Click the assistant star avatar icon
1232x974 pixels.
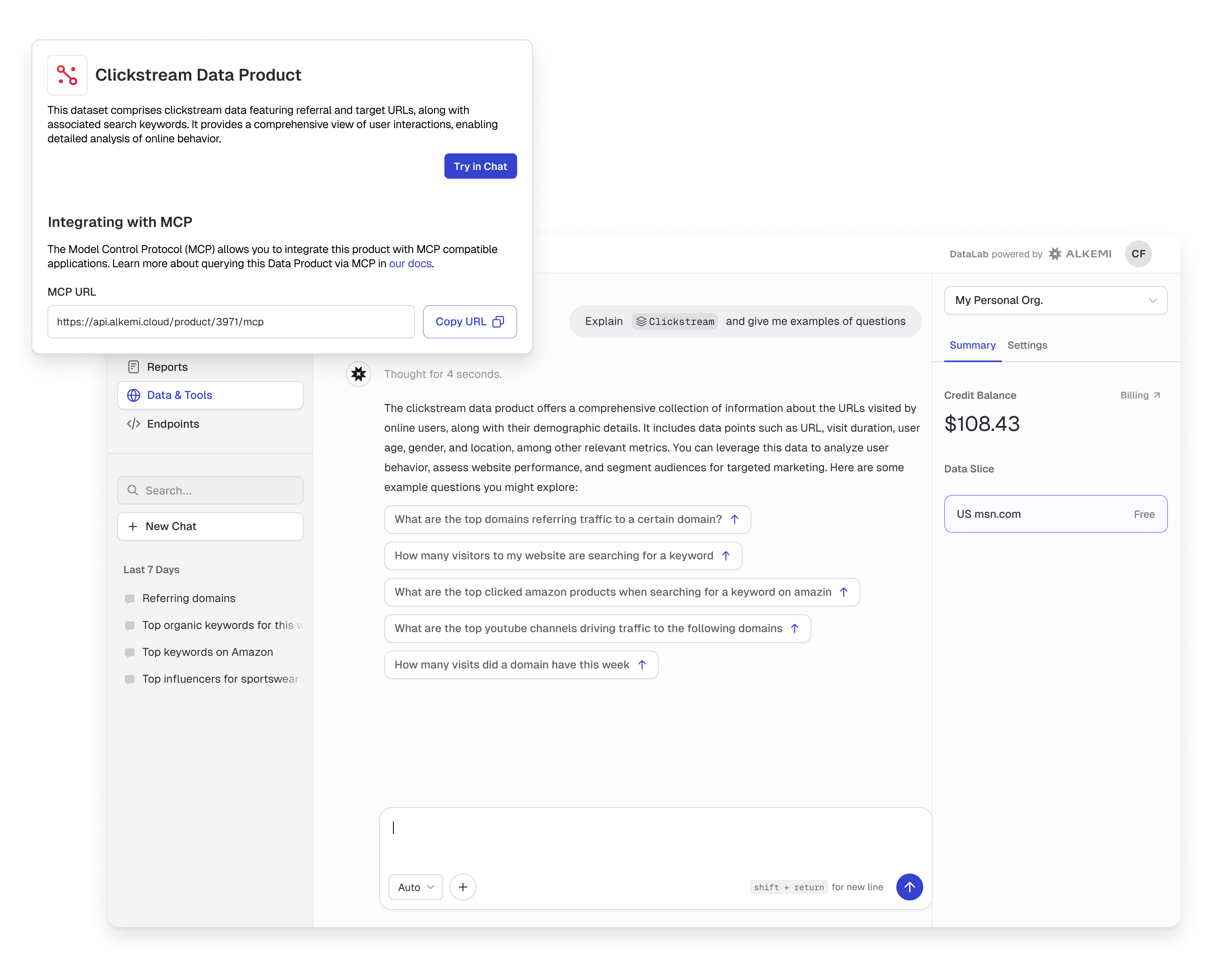pyautogui.click(x=358, y=374)
